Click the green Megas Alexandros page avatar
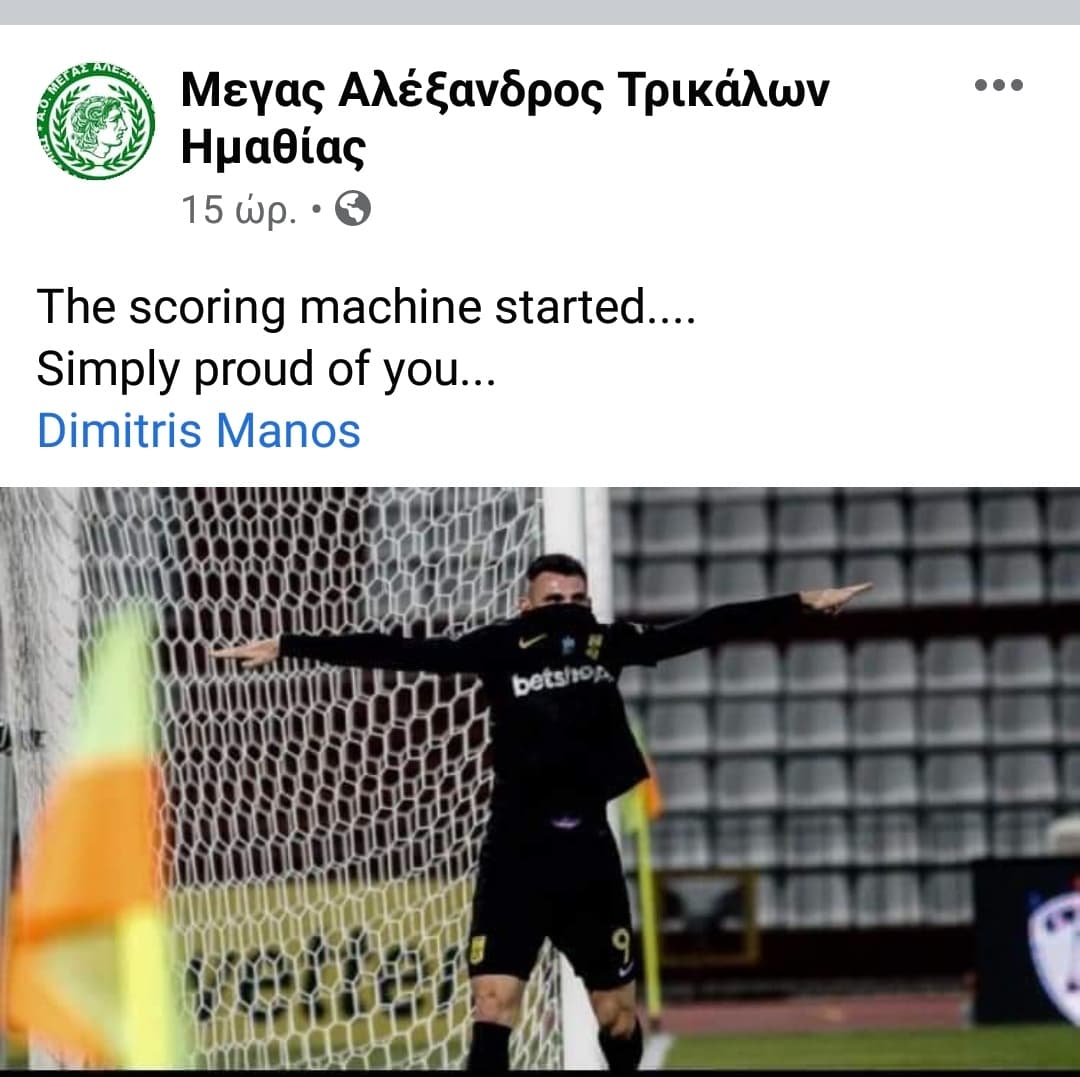This screenshot has width=1080, height=1077. (x=96, y=121)
